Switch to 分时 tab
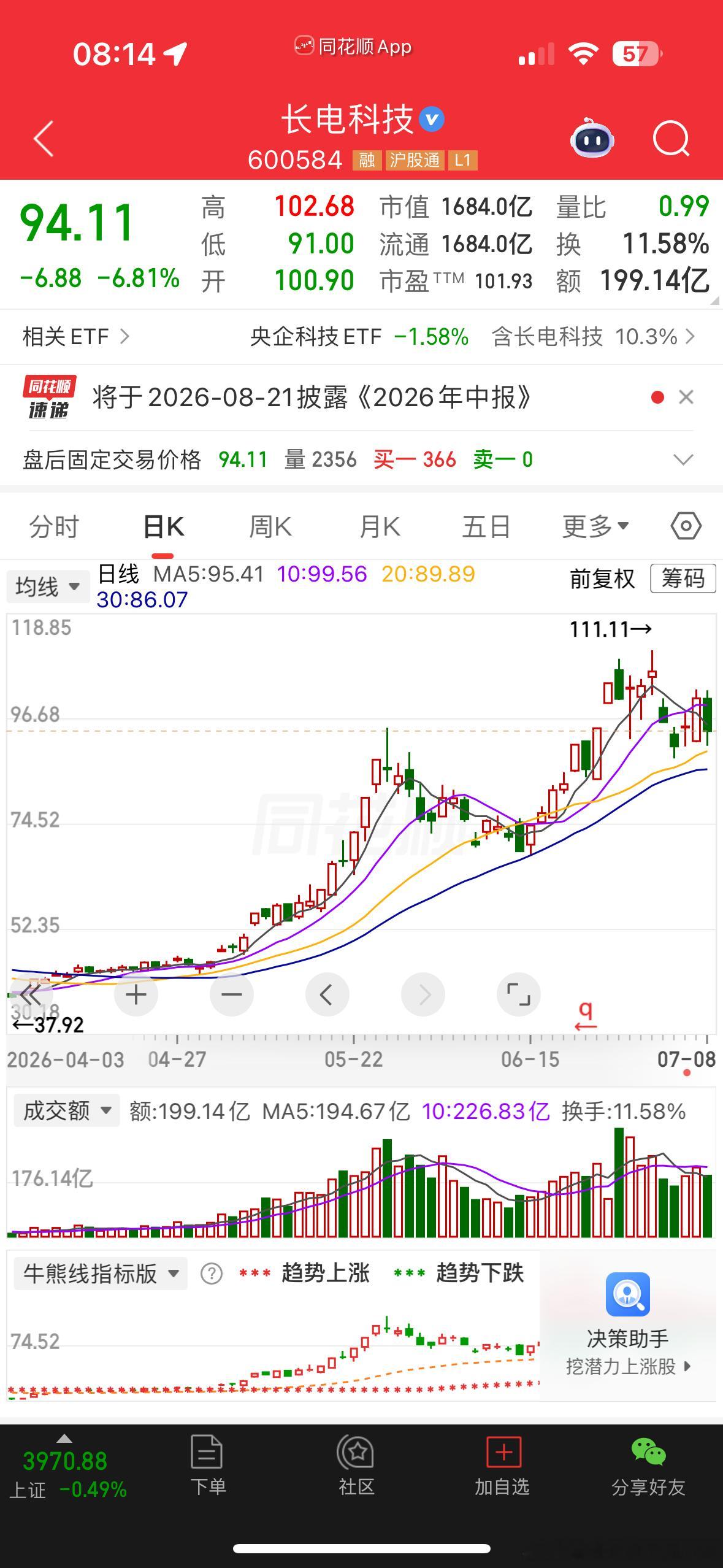This screenshot has height=1568, width=723. [54, 526]
